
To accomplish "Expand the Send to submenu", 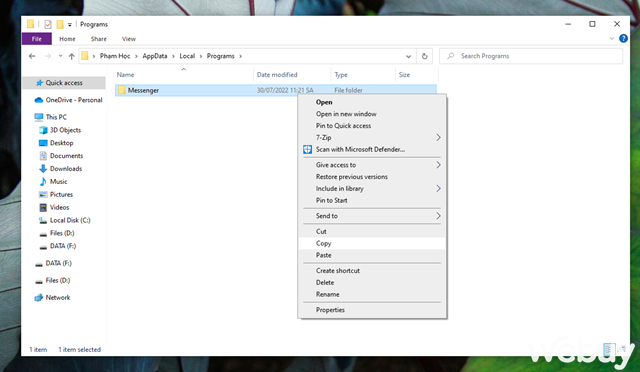I will click(372, 216).
